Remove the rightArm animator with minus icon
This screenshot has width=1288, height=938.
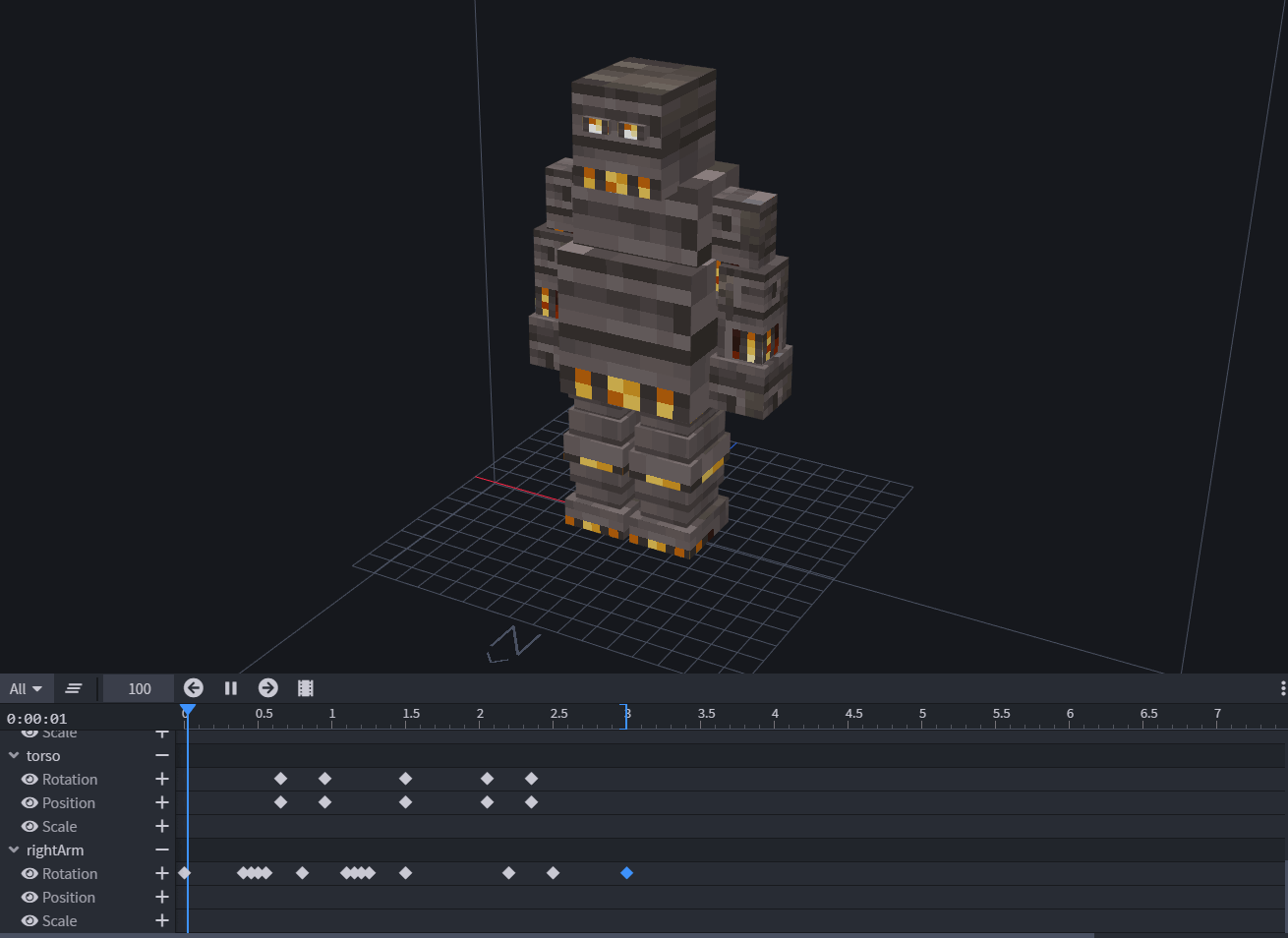[x=162, y=850]
